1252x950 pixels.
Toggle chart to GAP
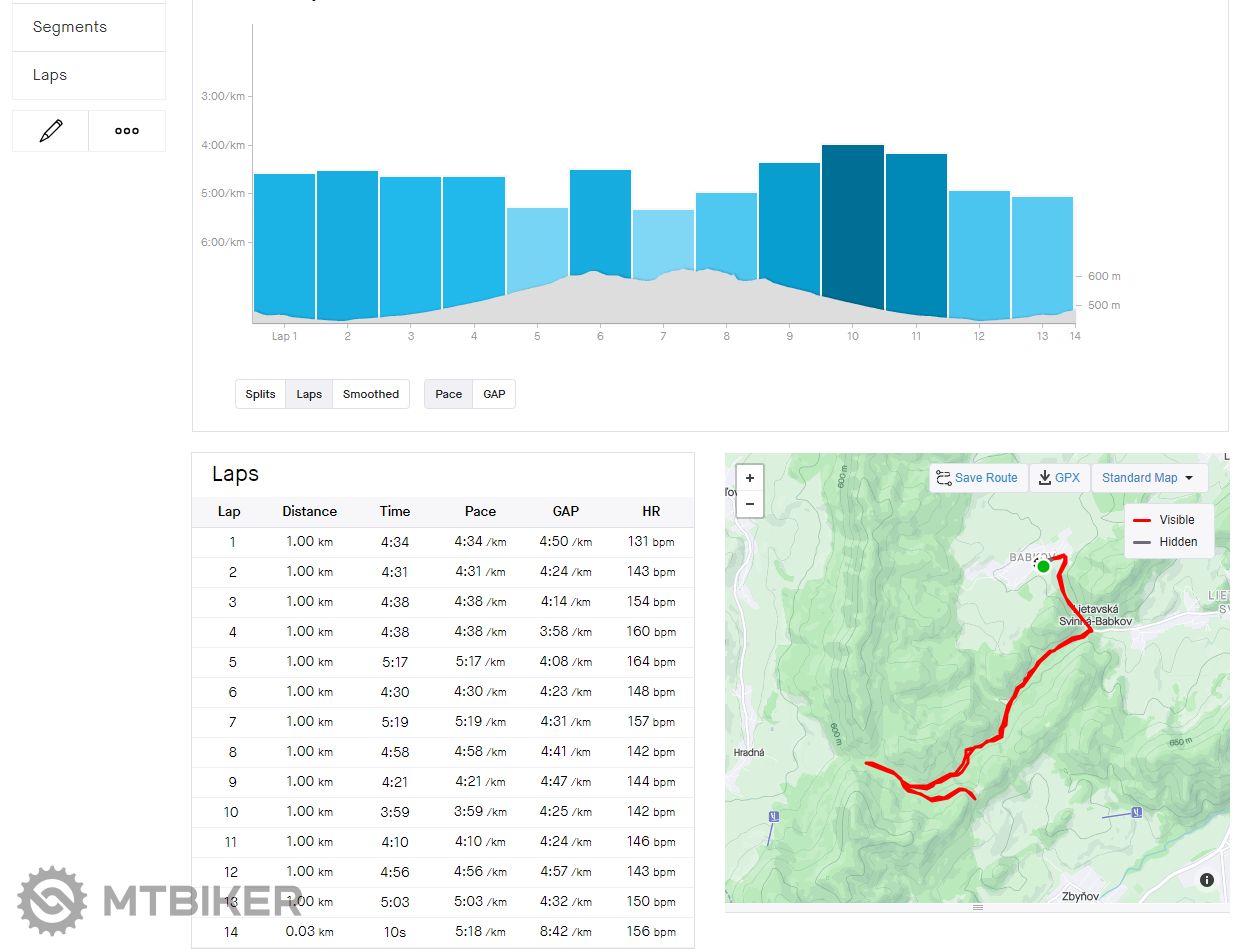(x=494, y=394)
